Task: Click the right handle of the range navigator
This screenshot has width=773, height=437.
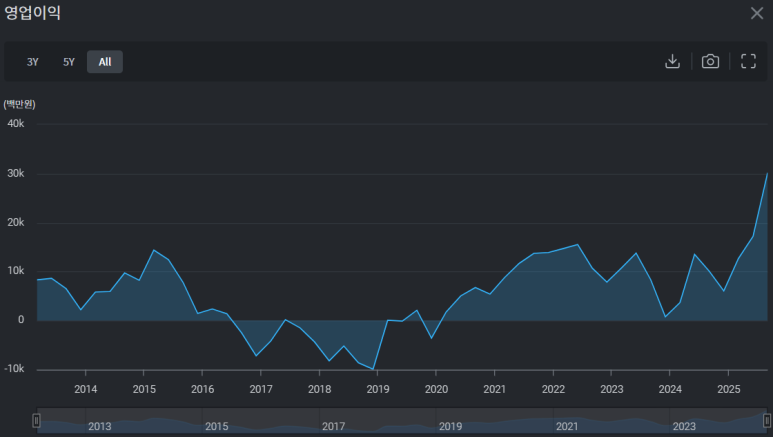Action: tap(767, 421)
